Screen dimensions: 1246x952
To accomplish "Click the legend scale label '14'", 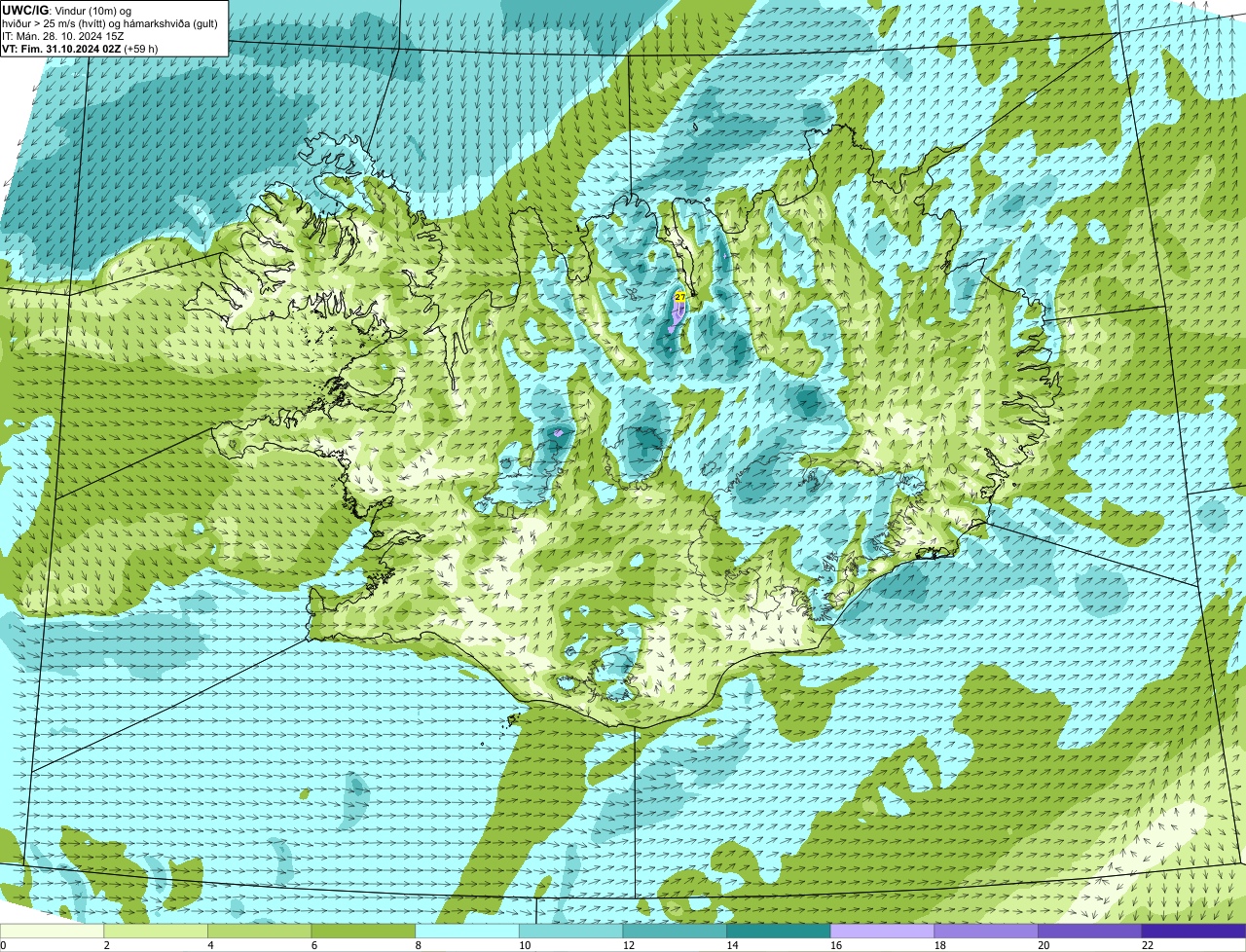I will pyautogui.click(x=733, y=945).
